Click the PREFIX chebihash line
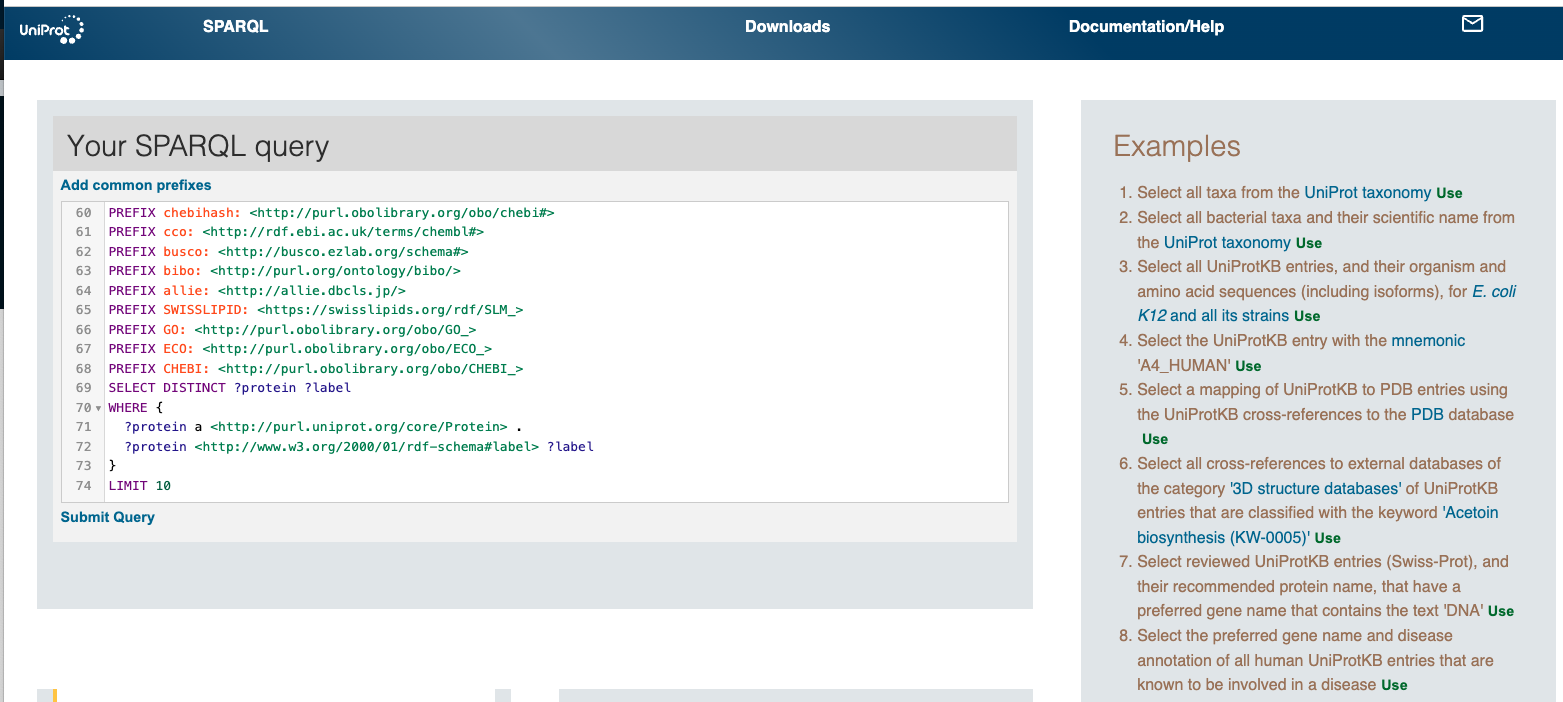 click(331, 213)
